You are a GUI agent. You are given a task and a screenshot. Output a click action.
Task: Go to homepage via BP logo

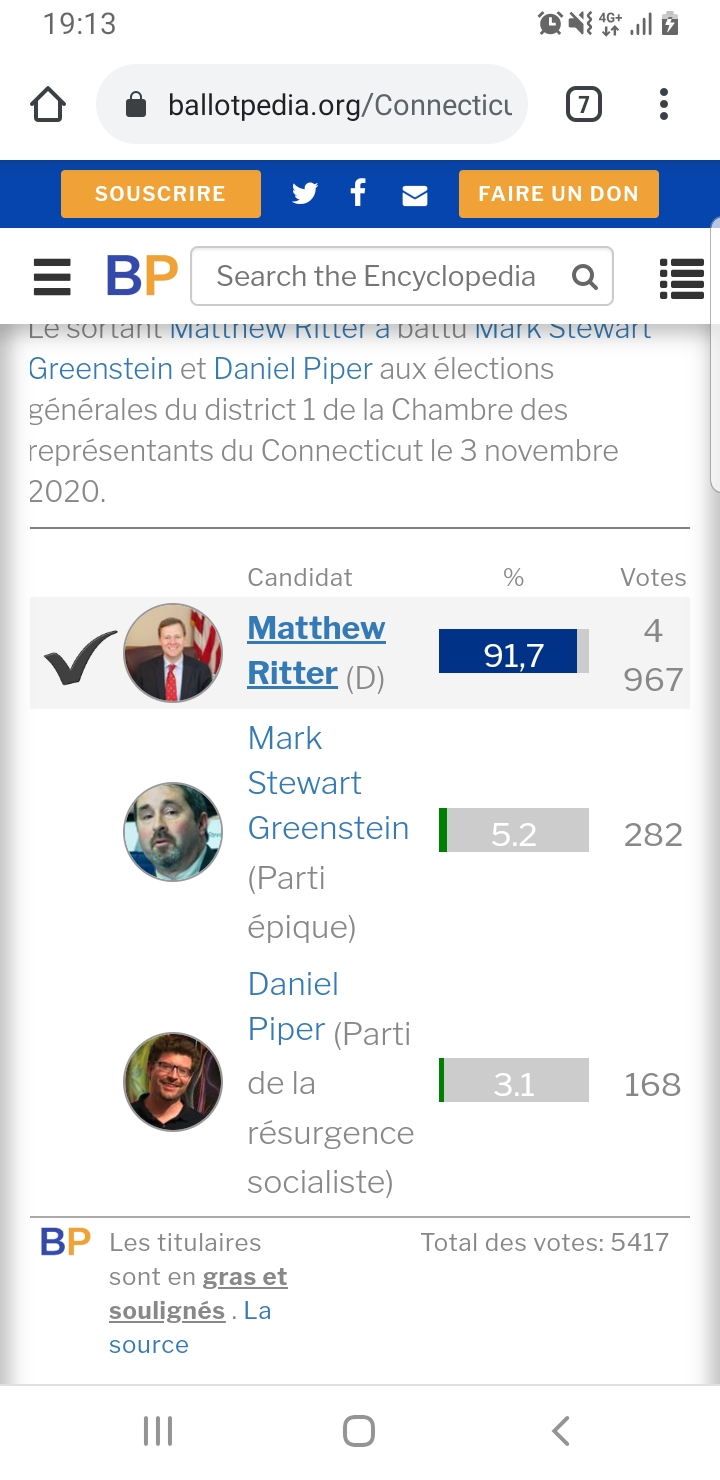142,276
